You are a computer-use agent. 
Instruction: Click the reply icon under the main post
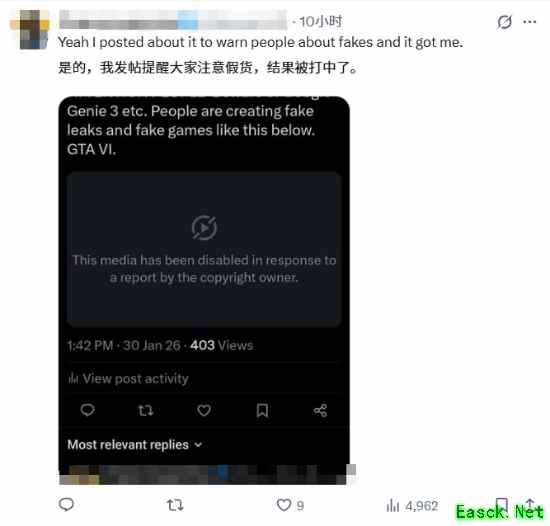(66, 505)
